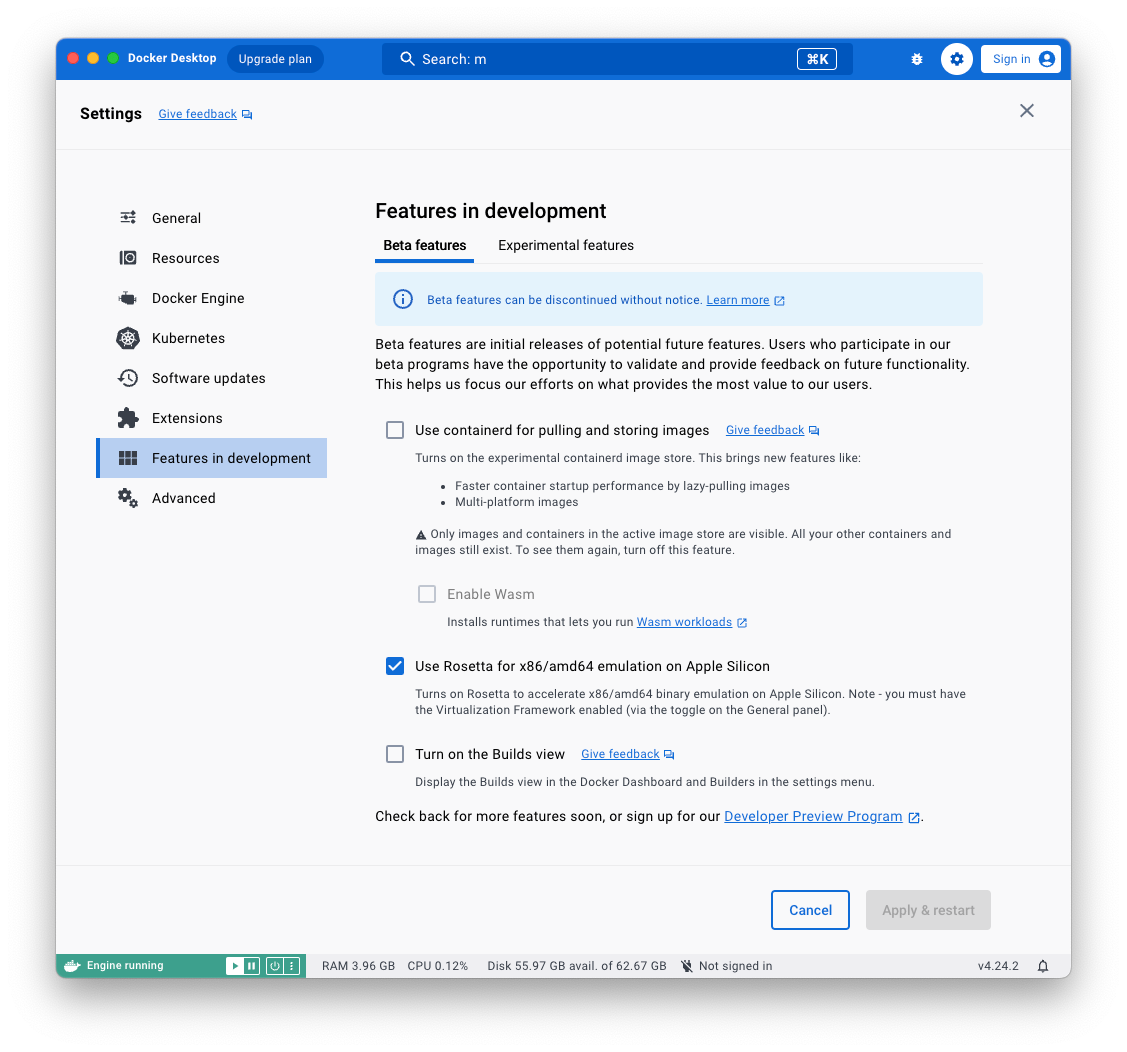Go to Docker Engine settings
The width and height of the screenshot is (1127, 1052).
pyautogui.click(x=211, y=298)
